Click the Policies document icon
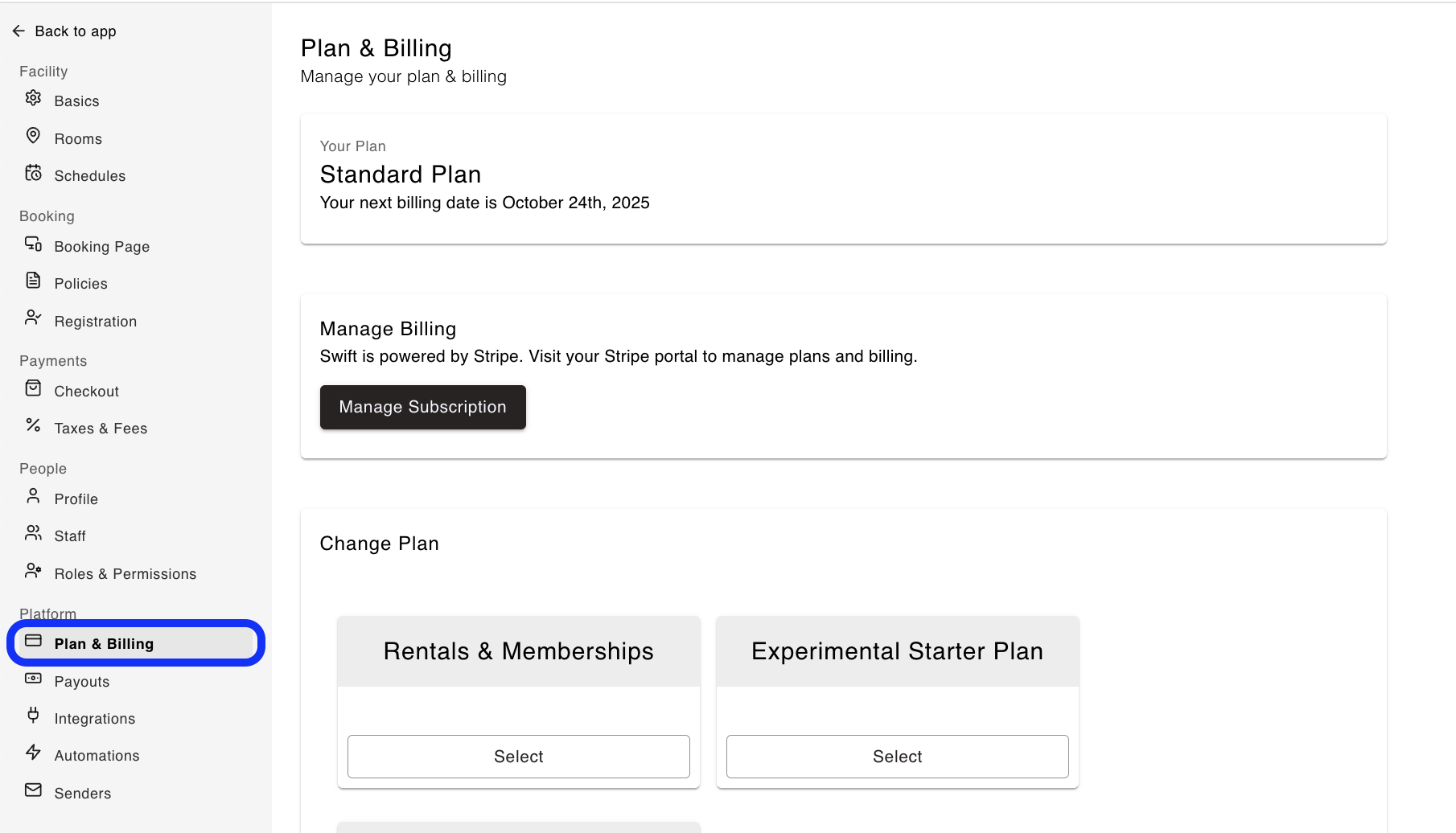Image resolution: width=1456 pixels, height=833 pixels. (33, 281)
